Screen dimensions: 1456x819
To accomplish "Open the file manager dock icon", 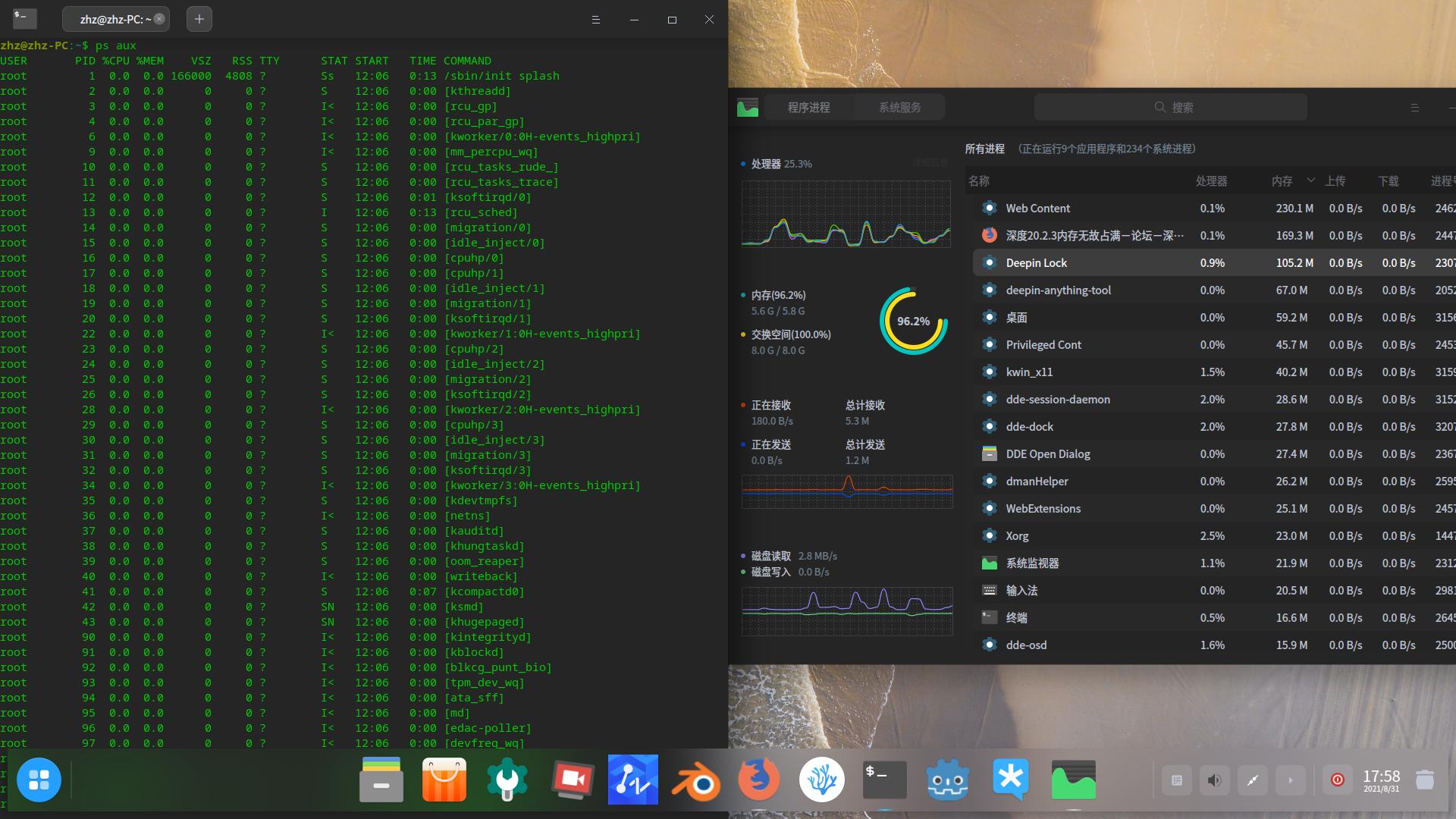I will [x=381, y=780].
